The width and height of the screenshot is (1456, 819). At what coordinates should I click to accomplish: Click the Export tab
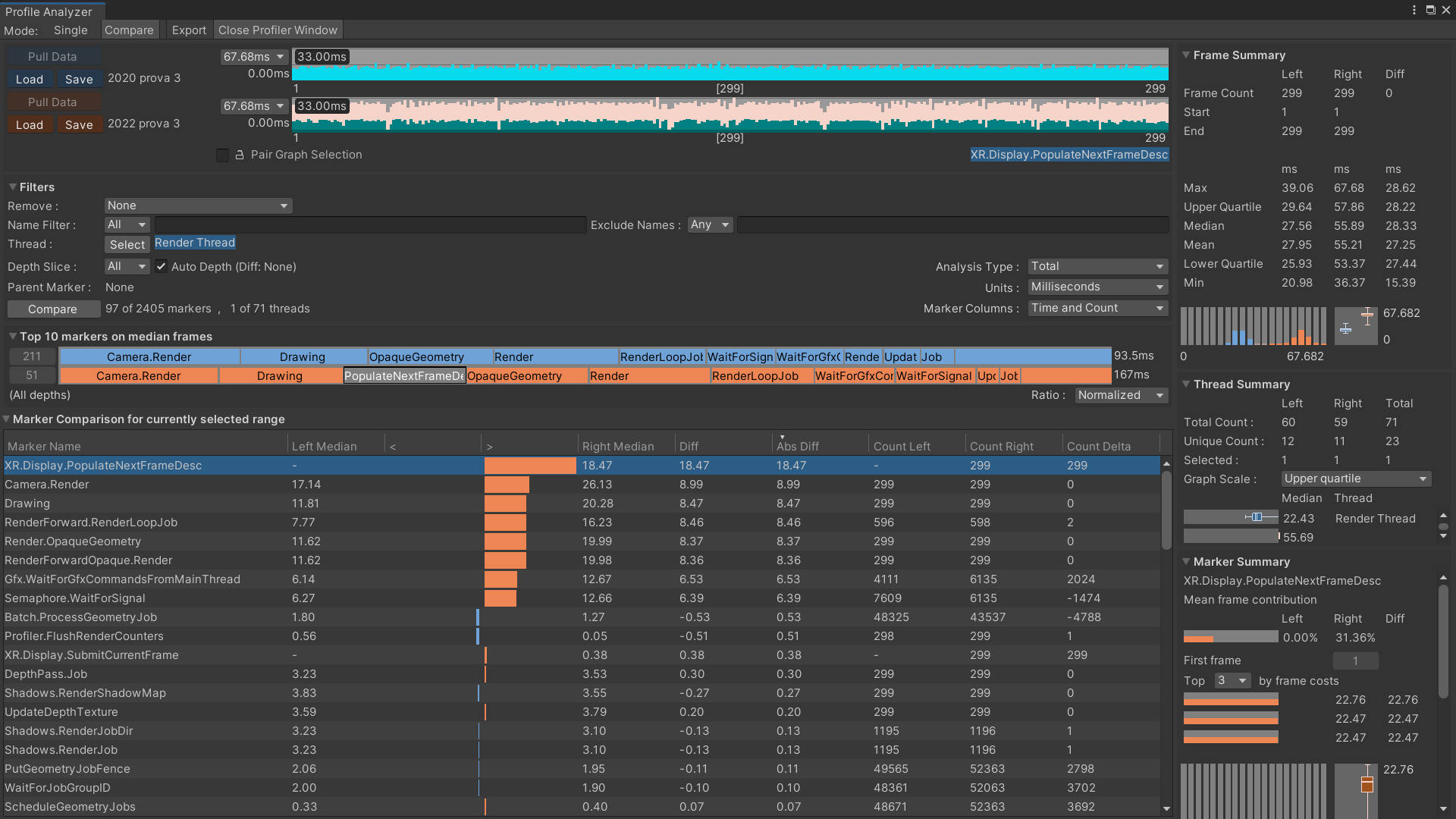pos(189,30)
